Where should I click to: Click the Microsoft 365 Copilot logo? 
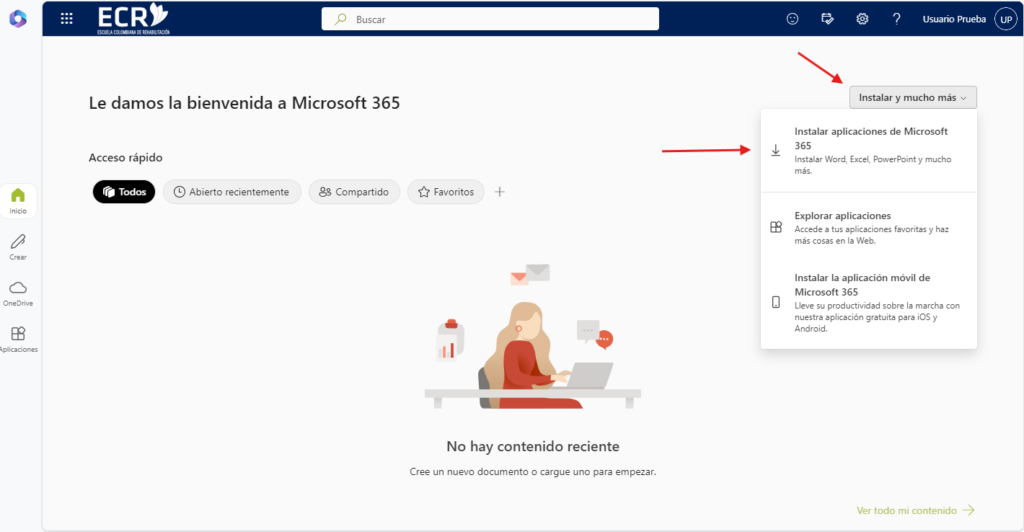pyautogui.click(x=18, y=19)
